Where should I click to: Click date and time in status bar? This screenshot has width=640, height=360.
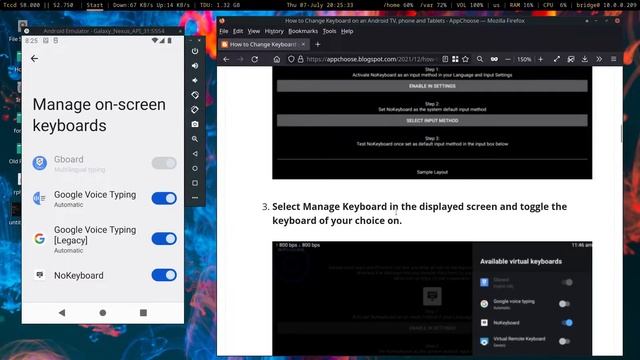[320, 5]
